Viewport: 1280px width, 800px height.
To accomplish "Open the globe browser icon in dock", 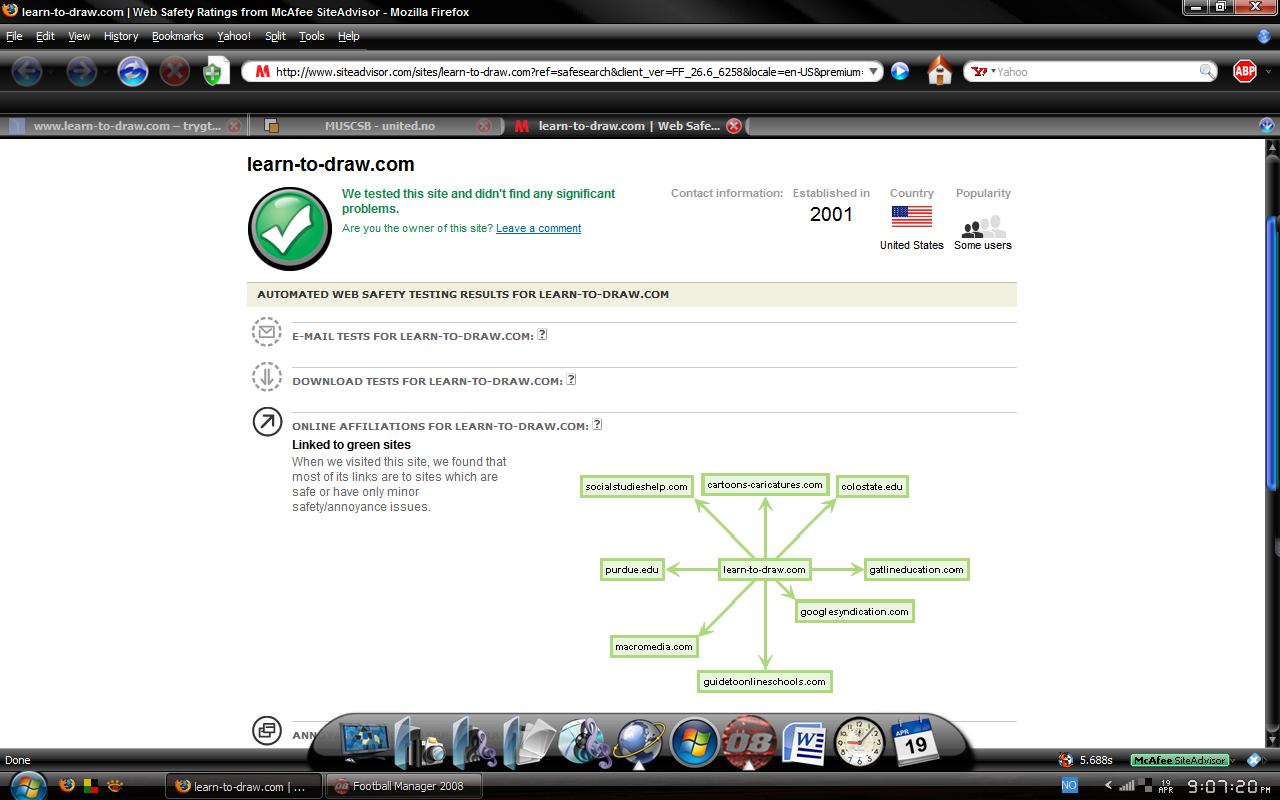I will (x=638, y=744).
